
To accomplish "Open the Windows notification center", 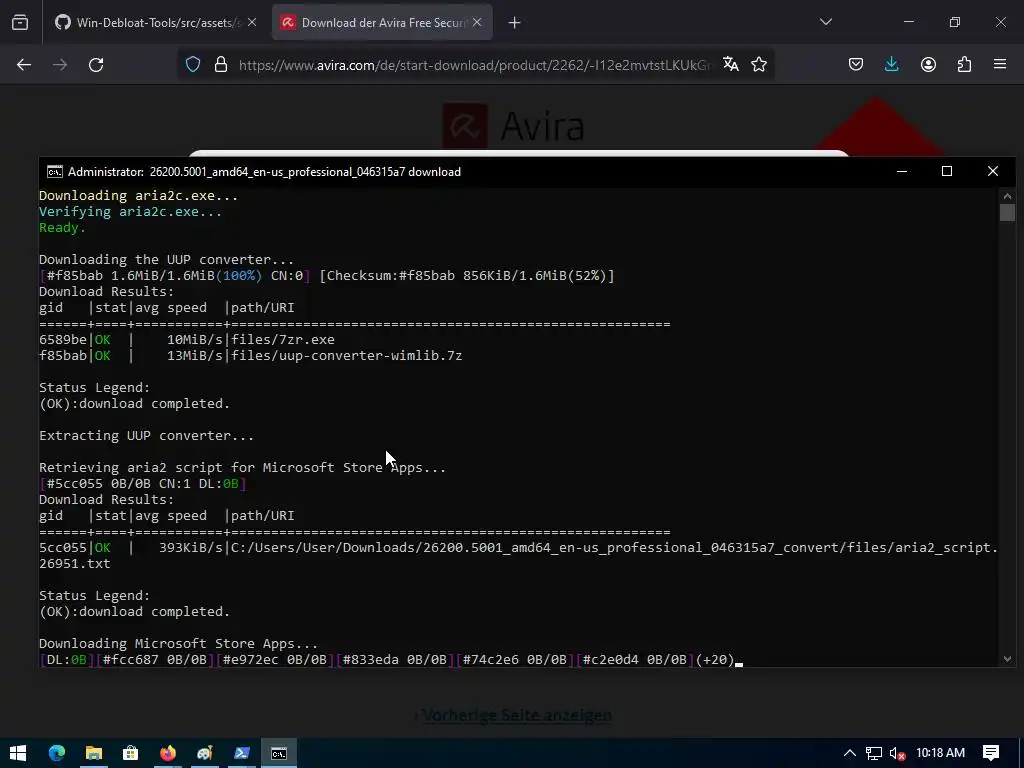I will (991, 753).
